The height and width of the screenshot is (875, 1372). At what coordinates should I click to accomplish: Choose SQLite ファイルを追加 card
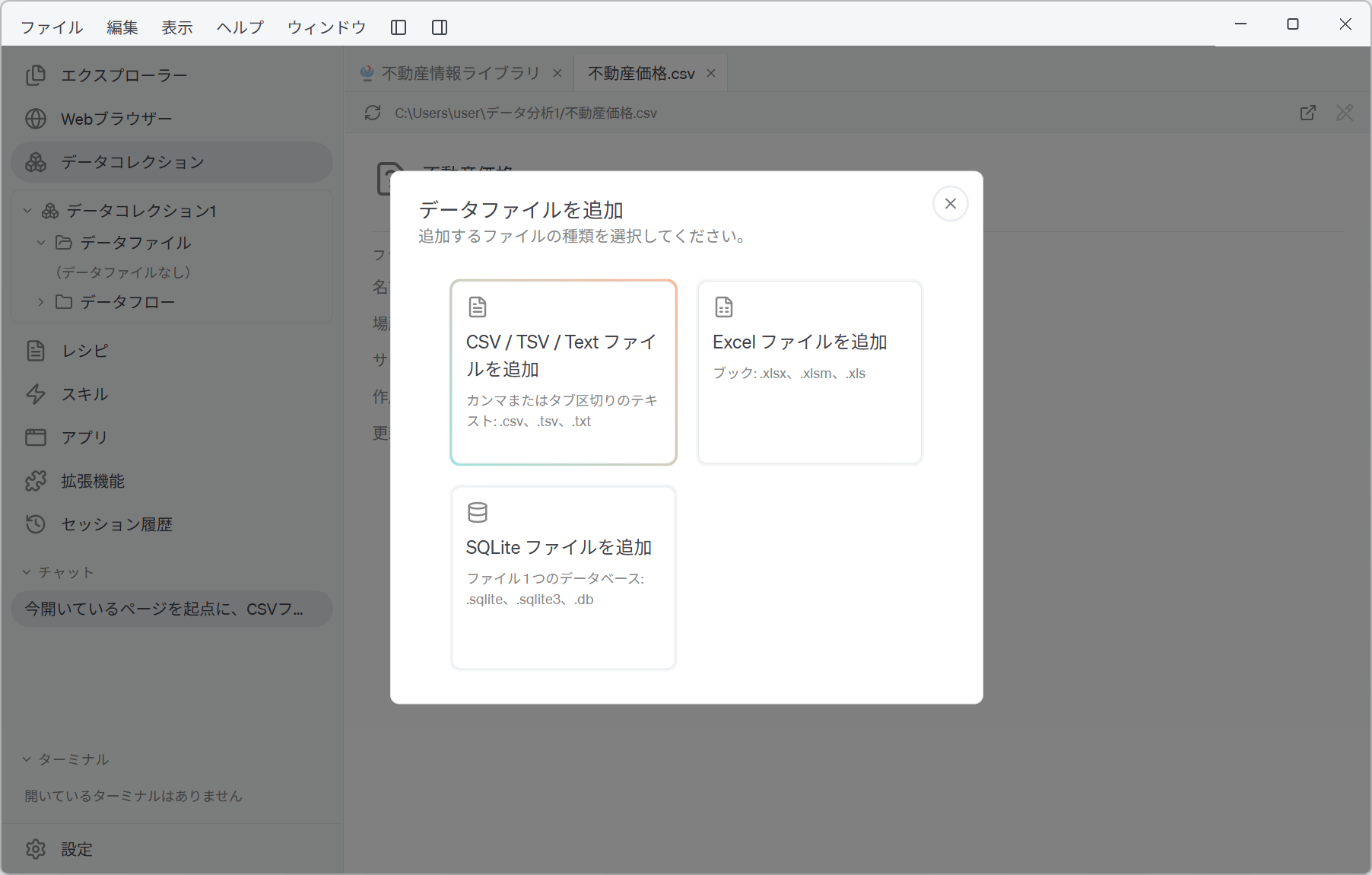point(564,577)
